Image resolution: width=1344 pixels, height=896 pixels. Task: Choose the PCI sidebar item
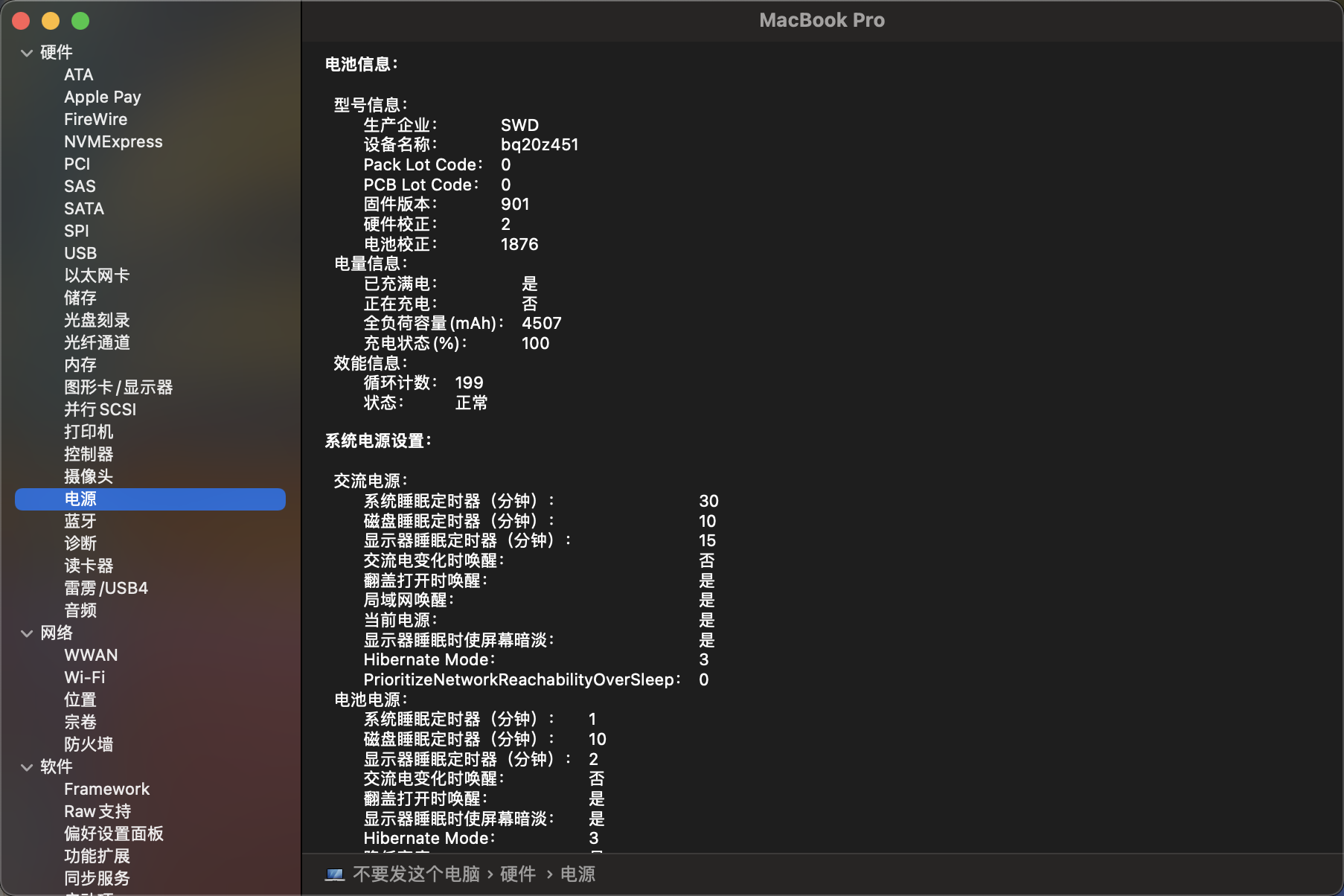pos(77,164)
